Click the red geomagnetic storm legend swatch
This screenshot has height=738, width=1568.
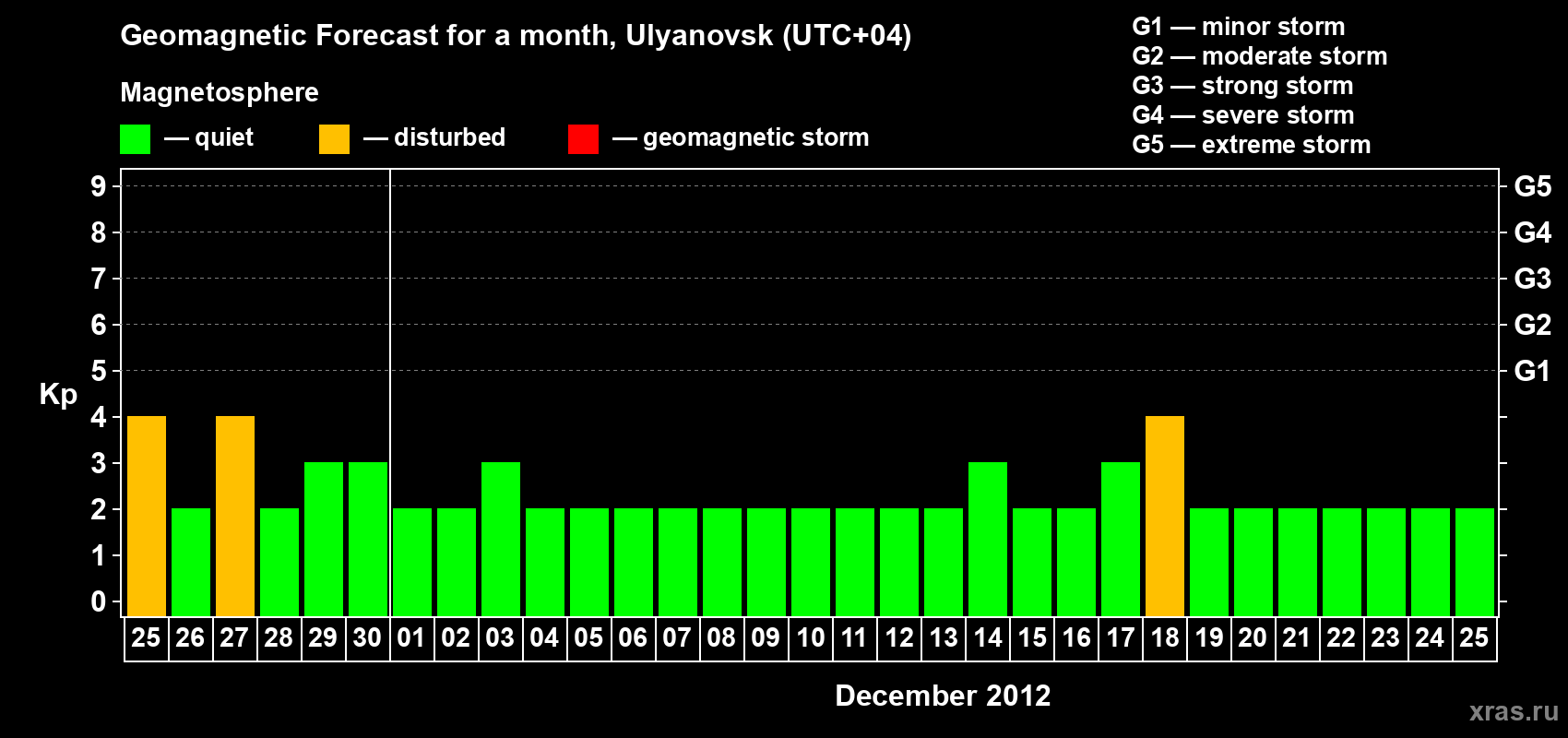click(x=583, y=139)
